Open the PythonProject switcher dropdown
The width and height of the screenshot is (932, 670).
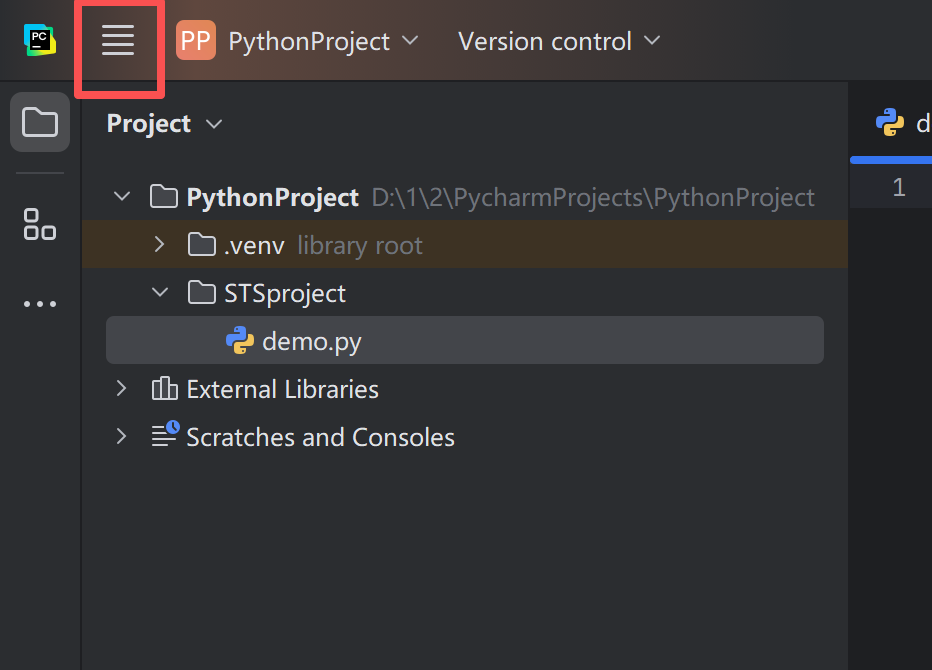pyautogui.click(x=409, y=41)
